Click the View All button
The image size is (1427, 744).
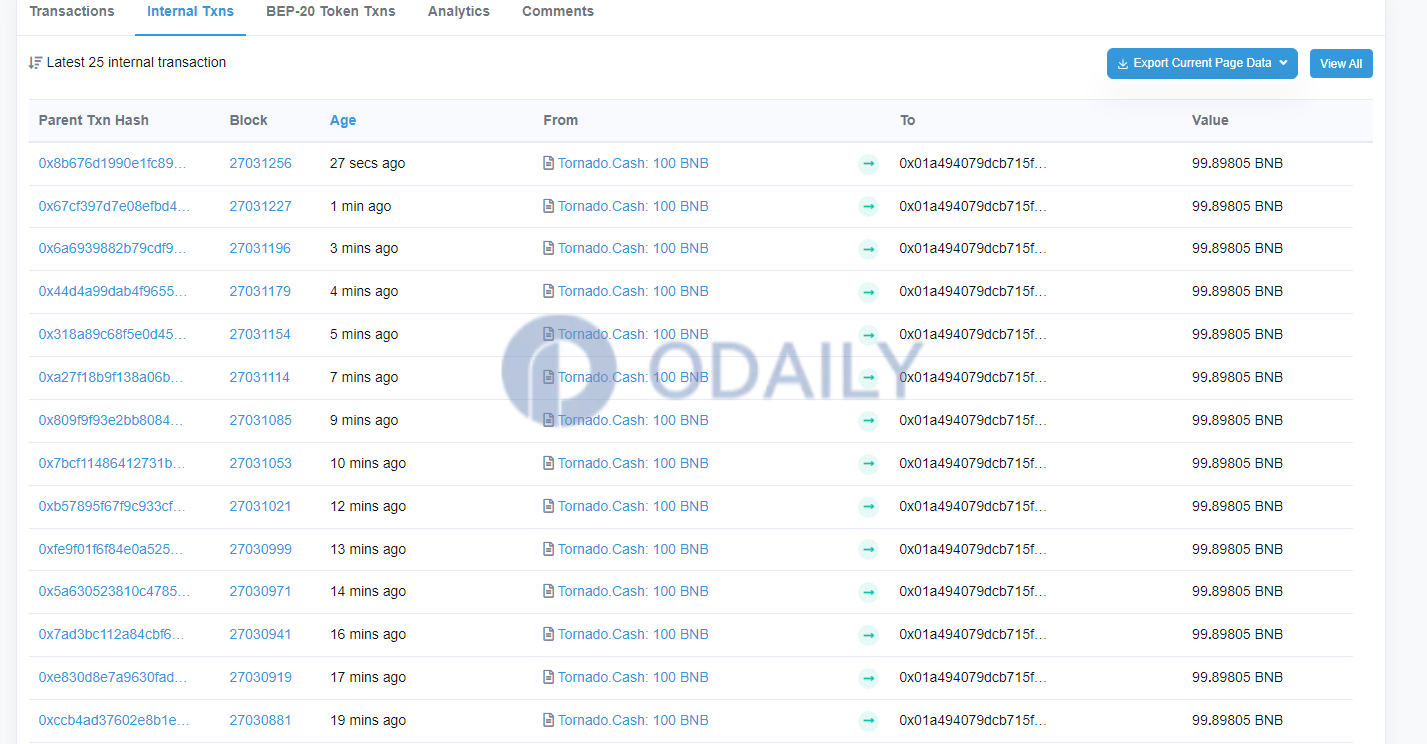[x=1341, y=64]
